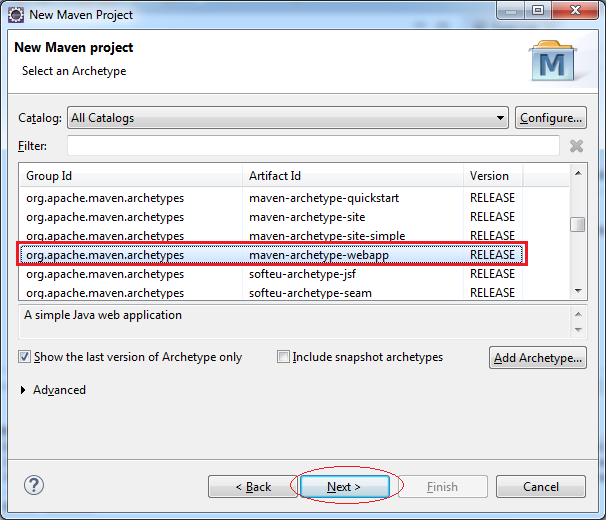Click the description box scroll up arrow

click(578, 314)
